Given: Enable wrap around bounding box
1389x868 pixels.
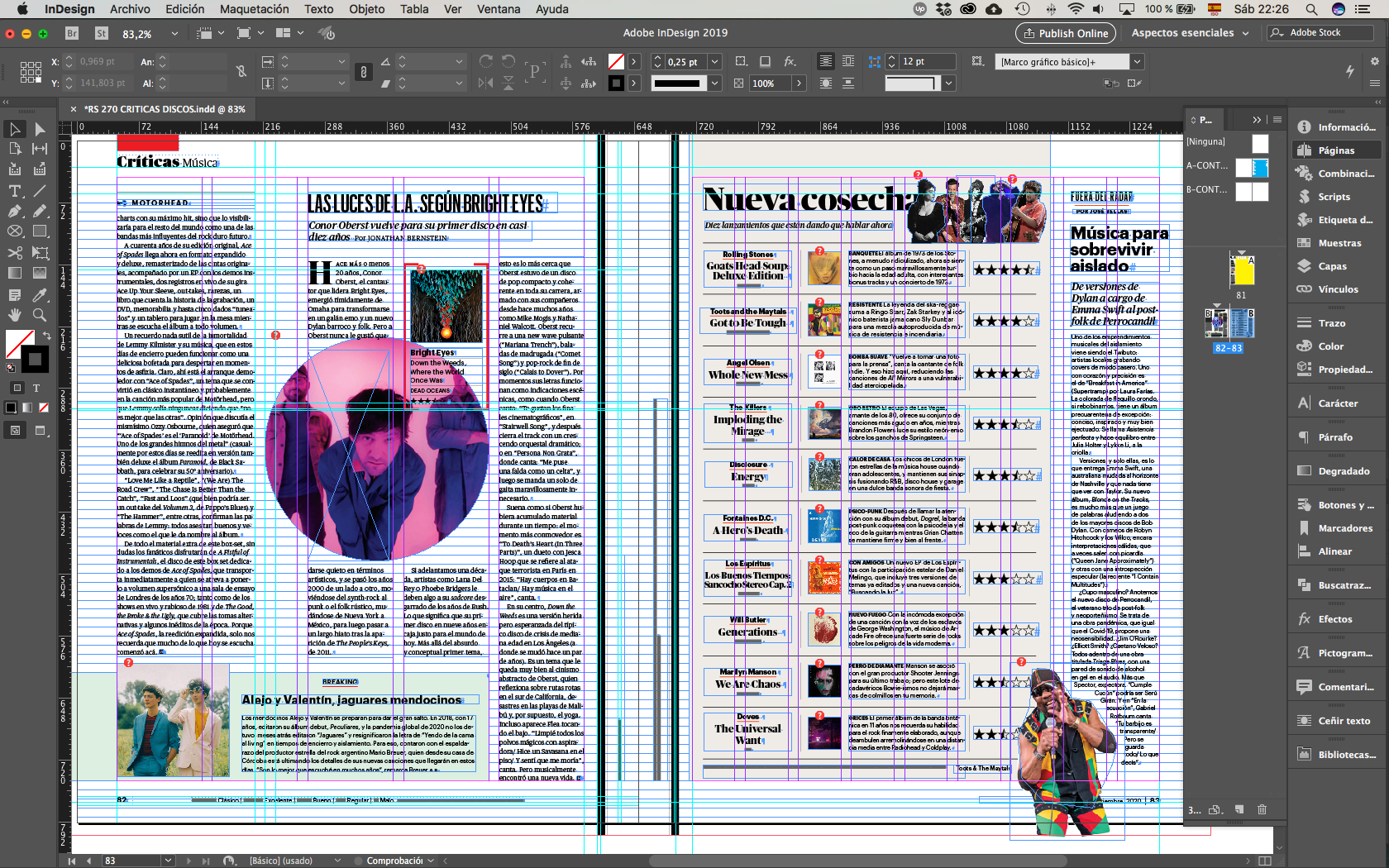Looking at the screenshot, I should (x=848, y=62).
